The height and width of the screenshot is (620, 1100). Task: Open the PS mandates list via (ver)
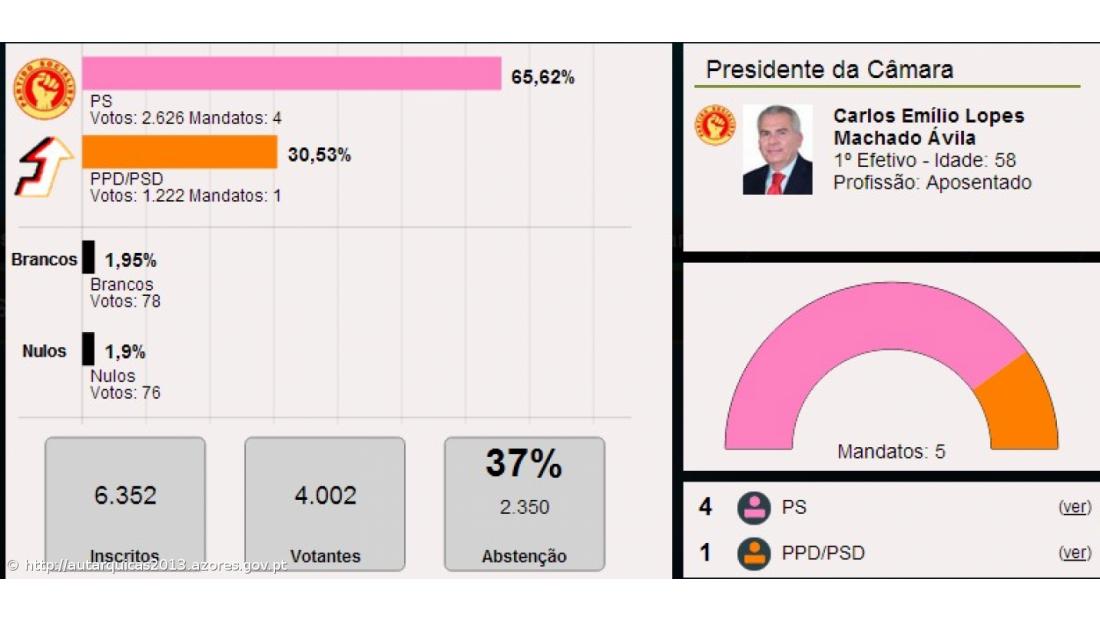click(x=1073, y=508)
